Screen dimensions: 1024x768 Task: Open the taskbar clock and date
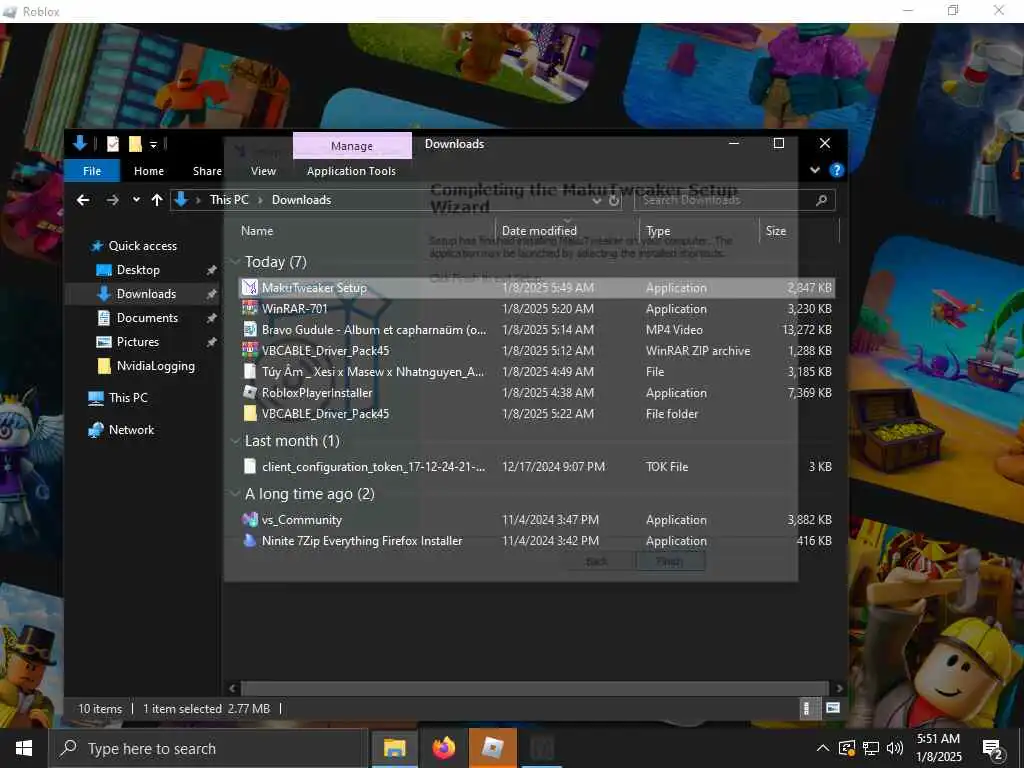click(938, 748)
